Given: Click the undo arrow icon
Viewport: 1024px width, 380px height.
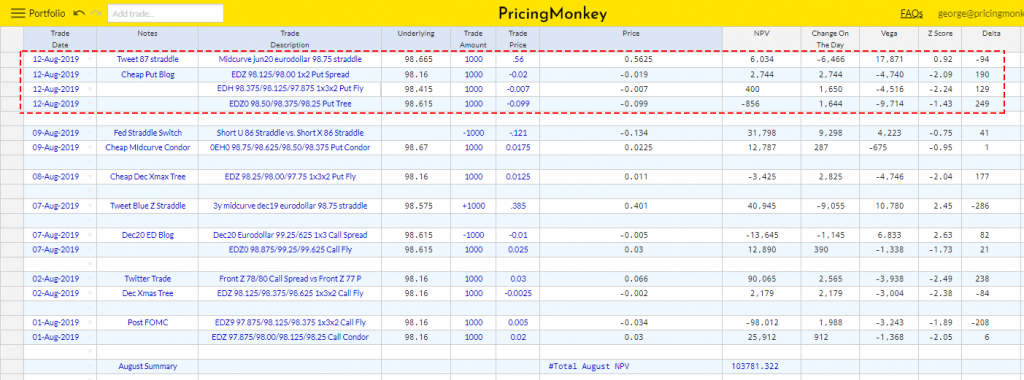Looking at the screenshot, I should [79, 13].
